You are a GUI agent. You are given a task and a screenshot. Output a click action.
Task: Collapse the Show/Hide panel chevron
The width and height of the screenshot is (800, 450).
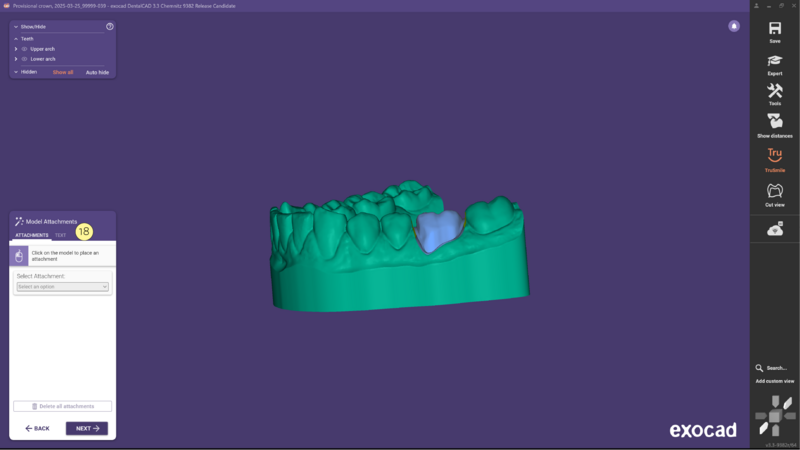(x=16, y=27)
